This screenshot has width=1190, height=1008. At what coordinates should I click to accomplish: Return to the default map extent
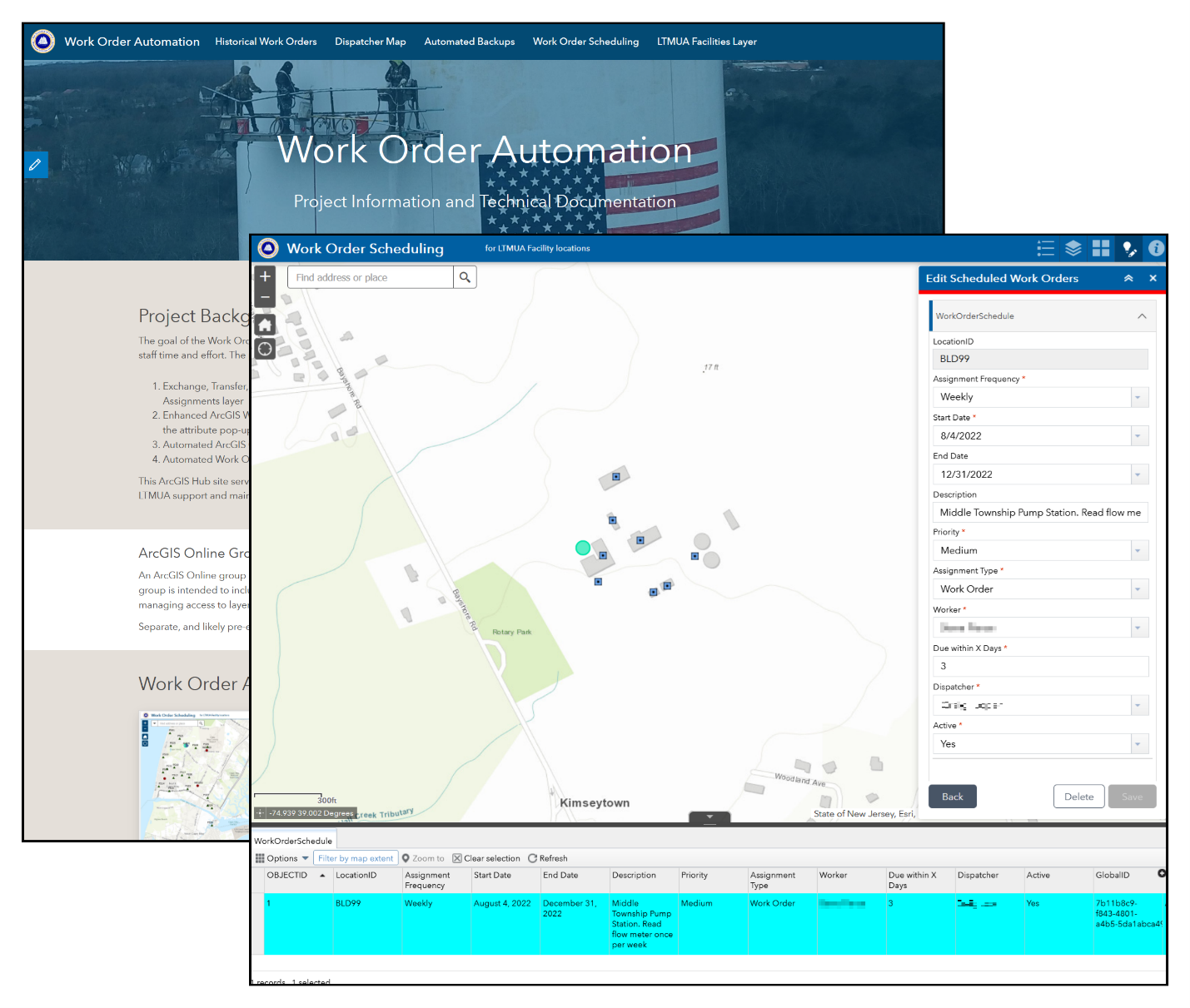(264, 324)
